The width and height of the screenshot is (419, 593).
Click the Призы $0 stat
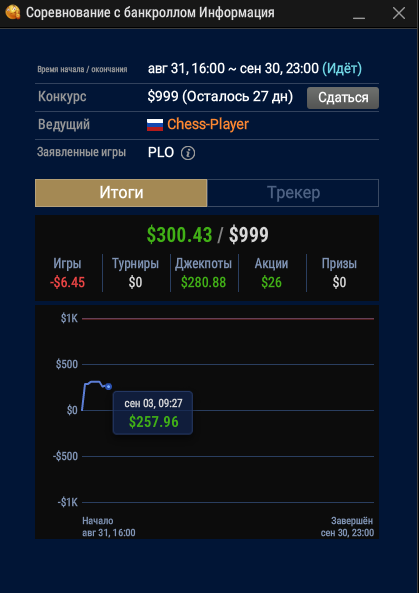(x=339, y=273)
